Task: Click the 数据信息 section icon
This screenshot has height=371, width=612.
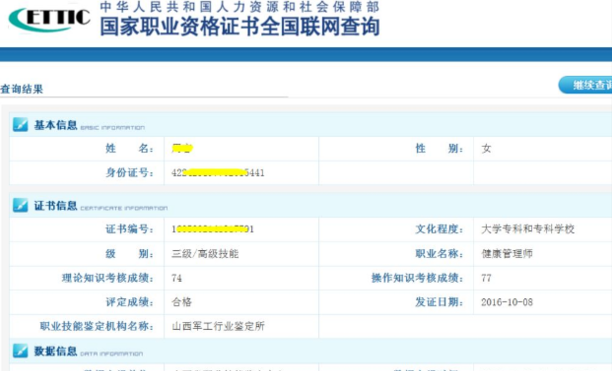Action: pos(20,351)
